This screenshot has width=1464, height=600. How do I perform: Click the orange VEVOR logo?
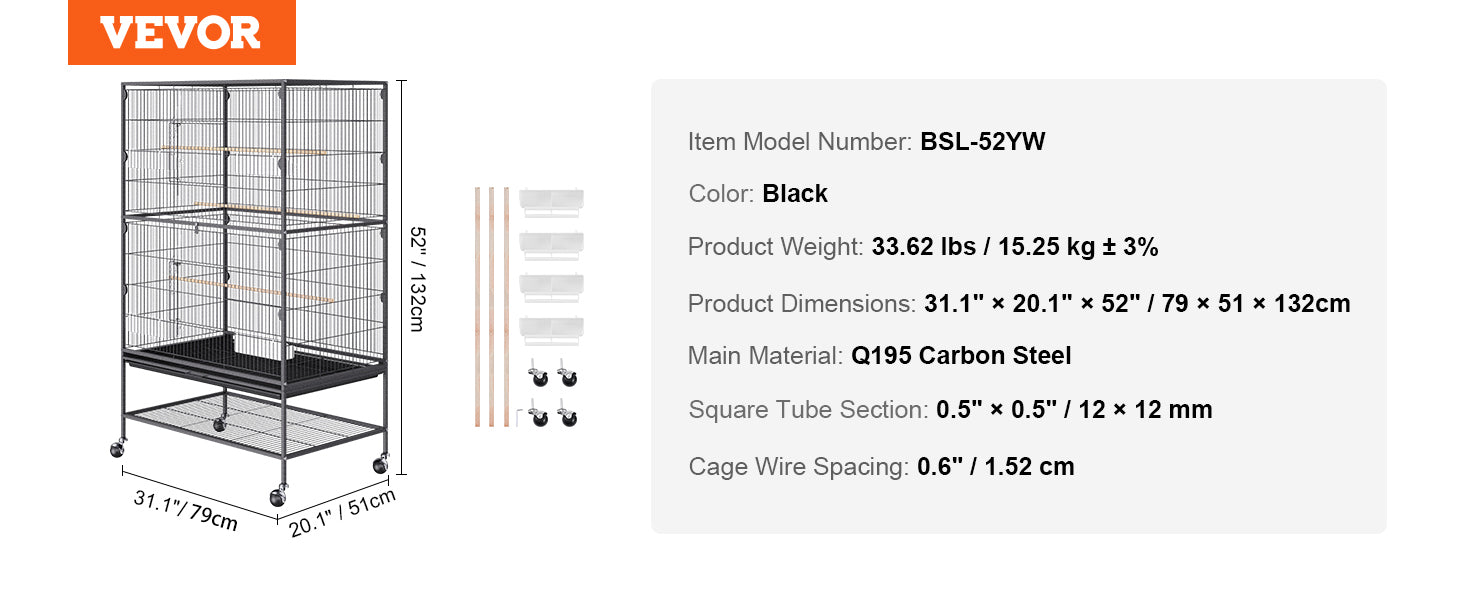point(181,33)
